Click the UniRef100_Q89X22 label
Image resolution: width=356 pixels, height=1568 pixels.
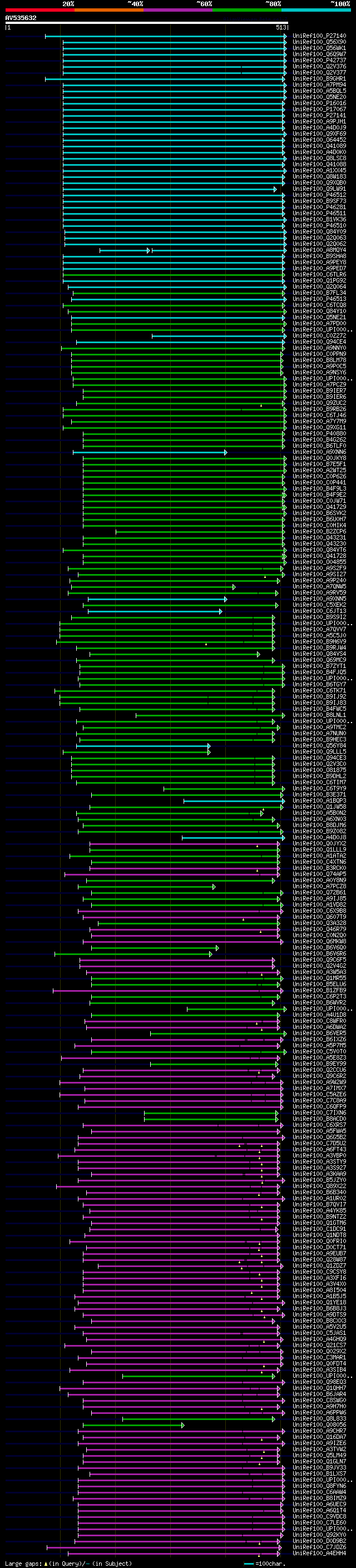319,1186
